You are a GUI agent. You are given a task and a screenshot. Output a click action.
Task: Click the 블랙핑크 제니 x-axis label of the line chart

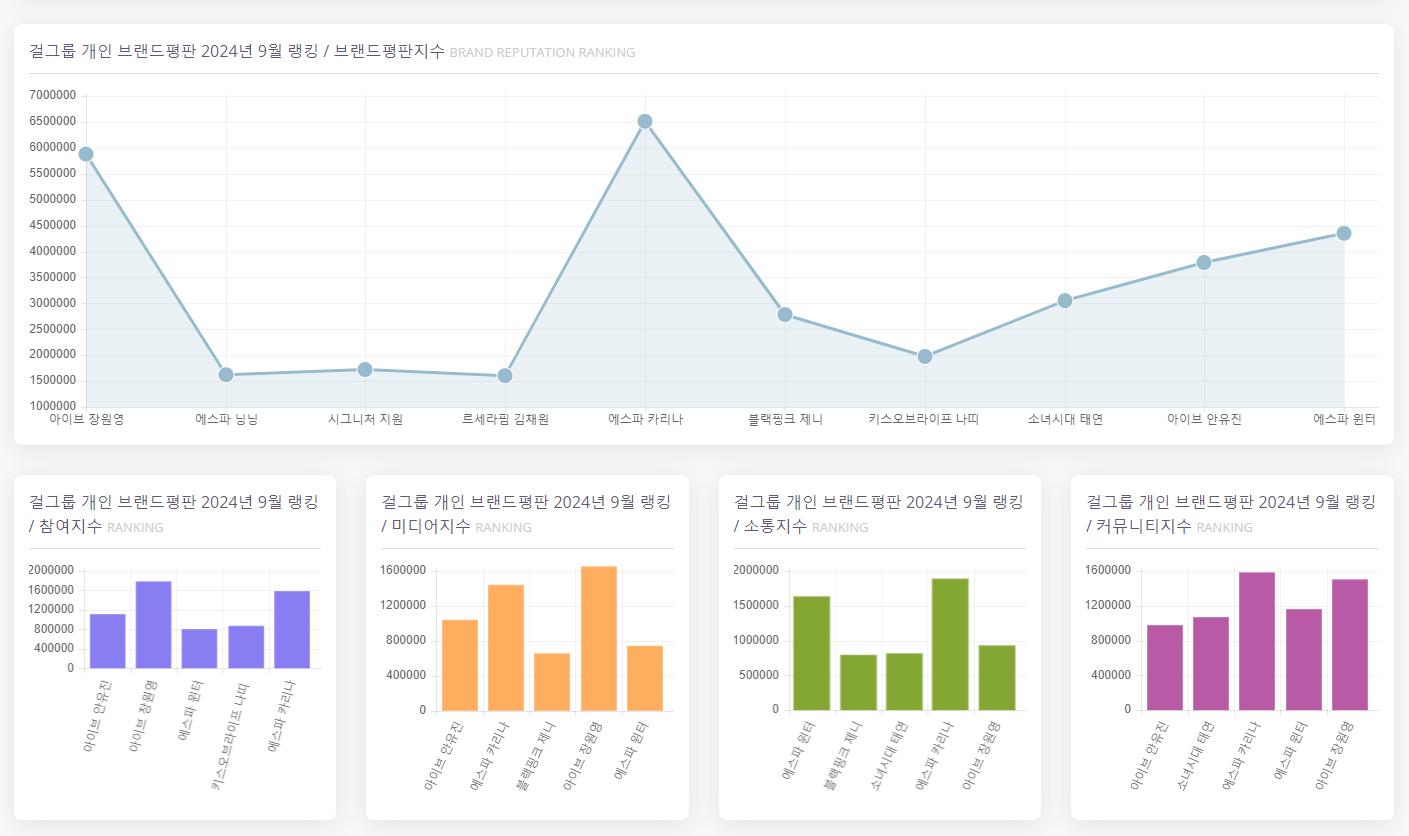(785, 420)
